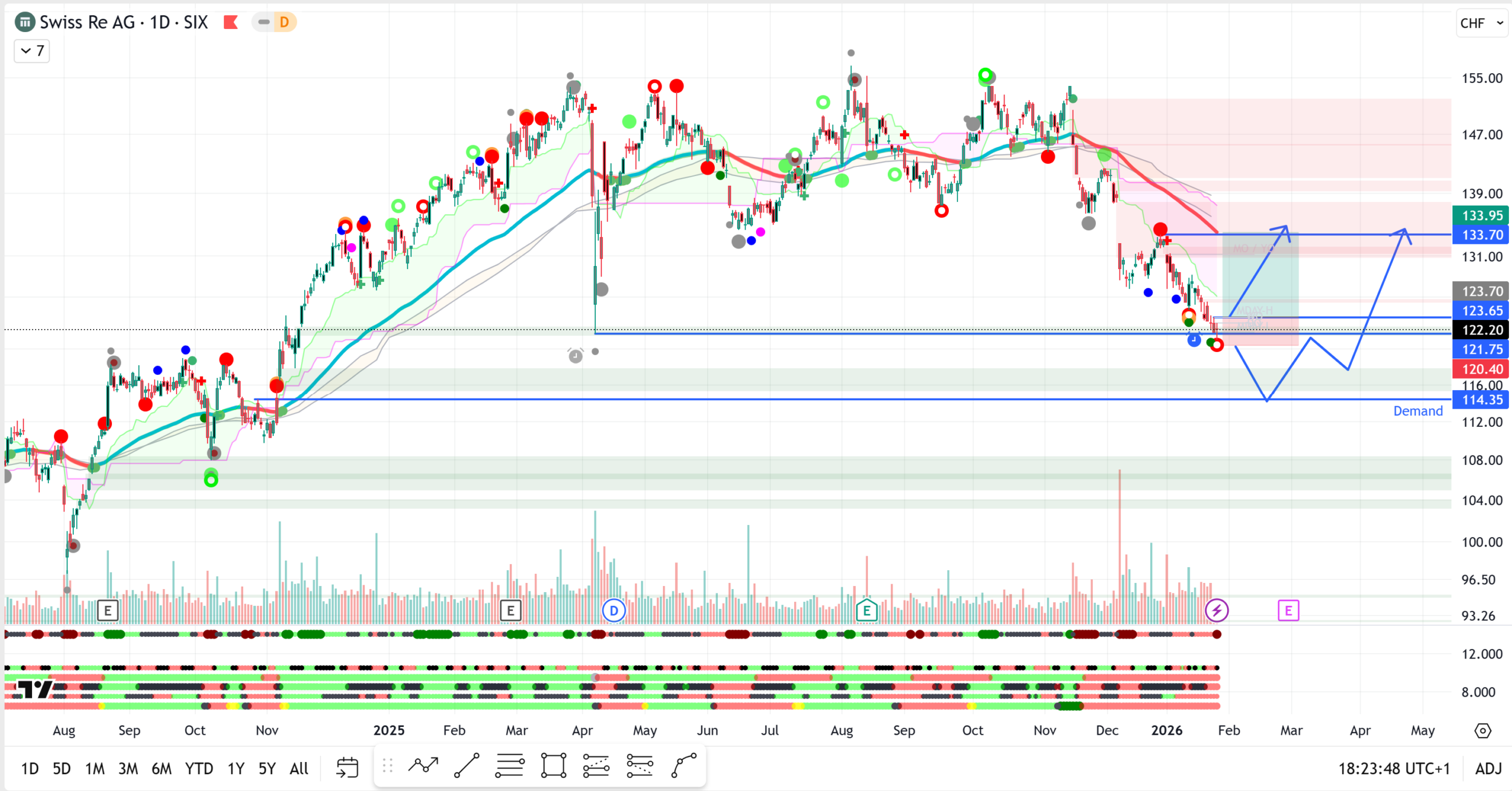Select the rectangle drawing tool
The width and height of the screenshot is (1512, 791).
[x=553, y=766]
